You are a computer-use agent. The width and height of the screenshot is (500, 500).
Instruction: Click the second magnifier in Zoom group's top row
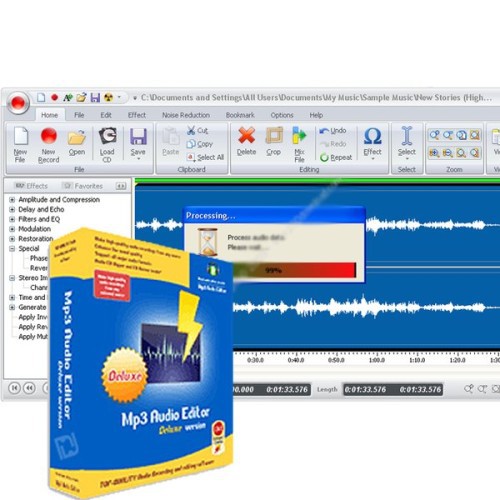(x=448, y=135)
